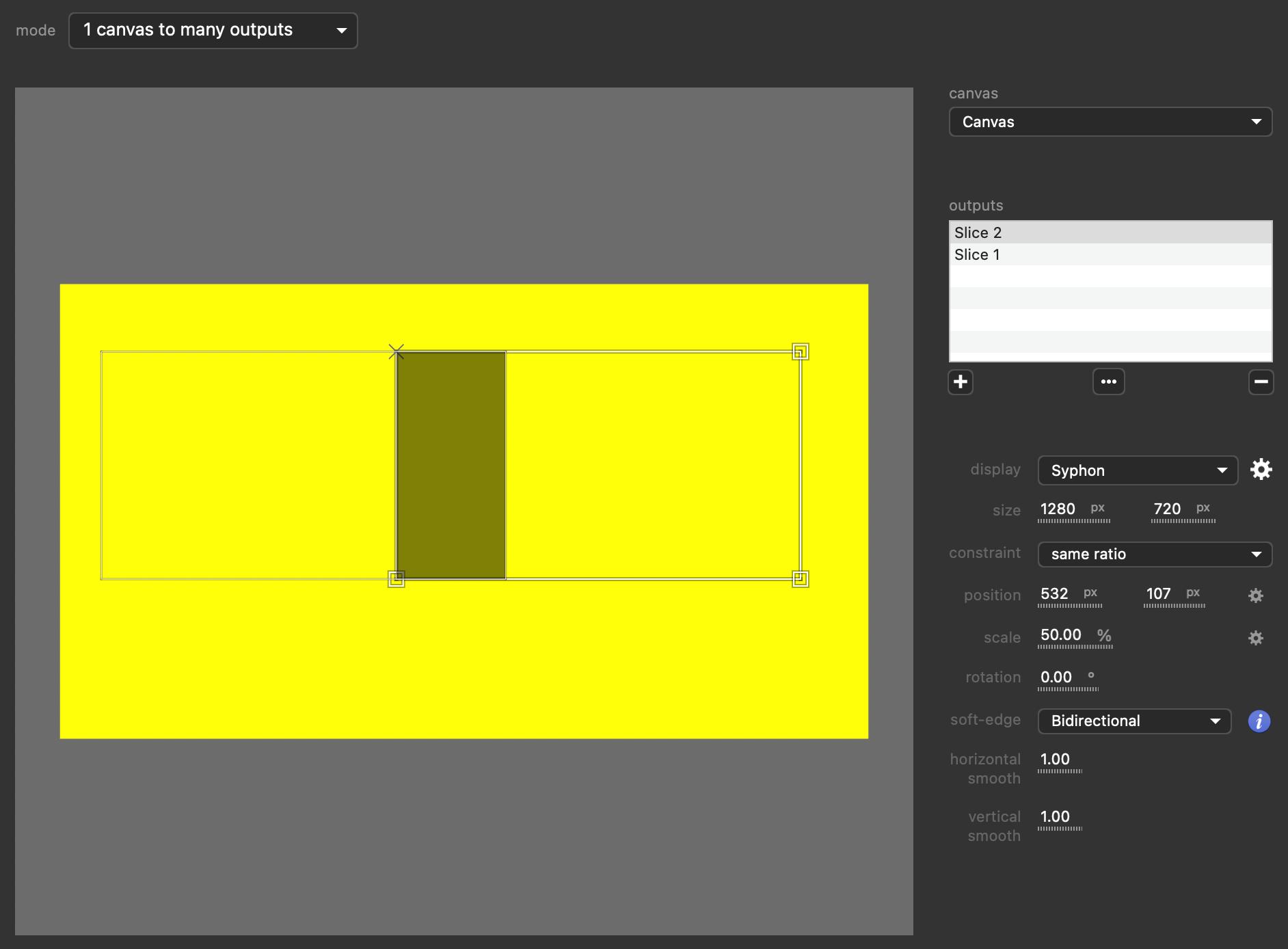The height and width of the screenshot is (949, 1288).
Task: Click the X handle on slice corner
Action: coord(396,351)
